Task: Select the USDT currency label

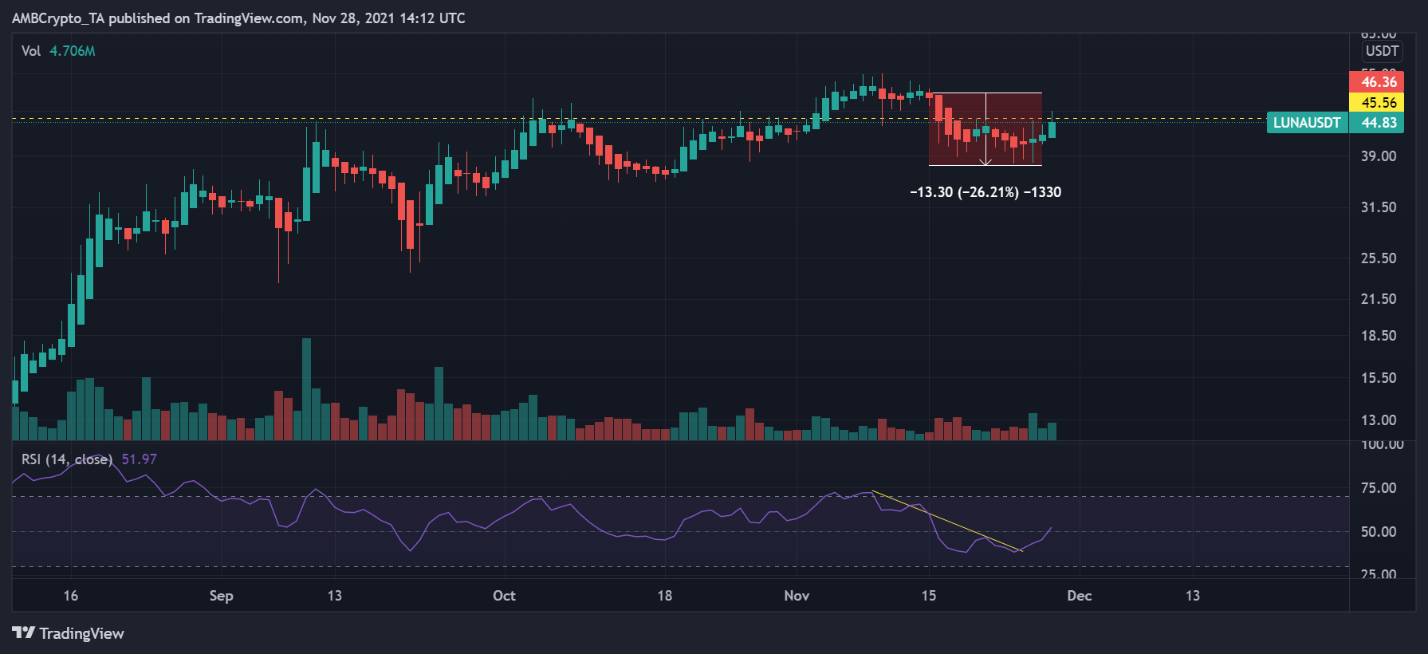Action: [1382, 51]
